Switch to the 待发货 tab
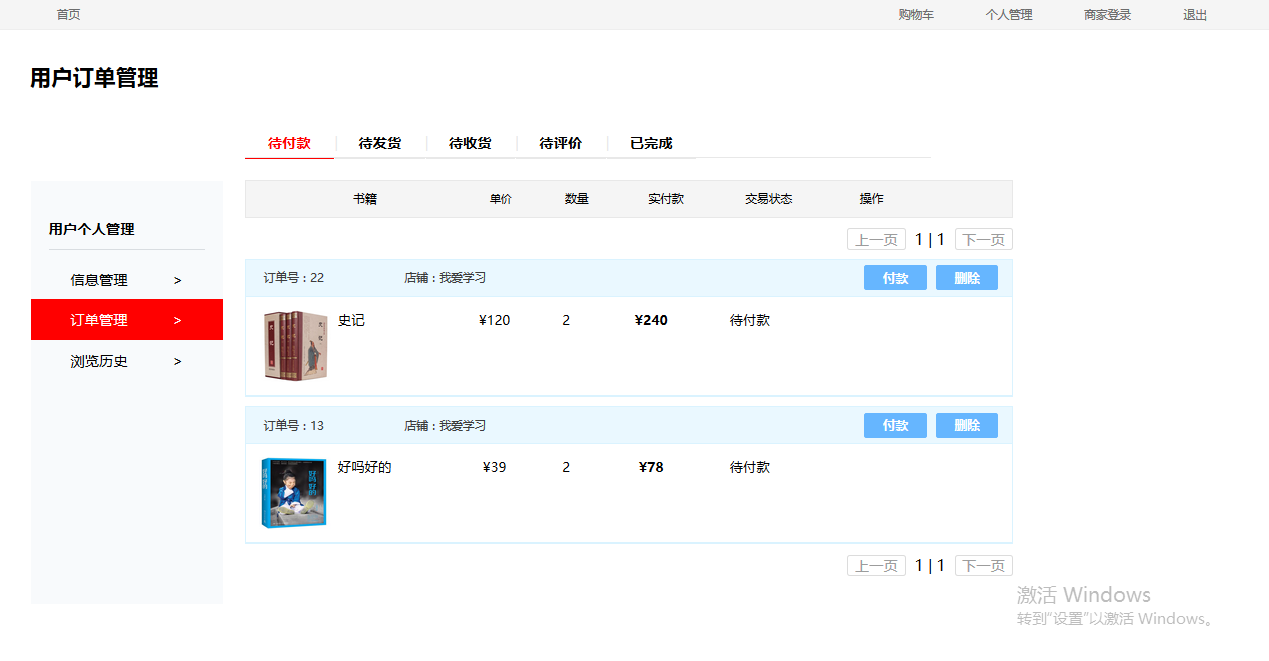 pos(380,143)
